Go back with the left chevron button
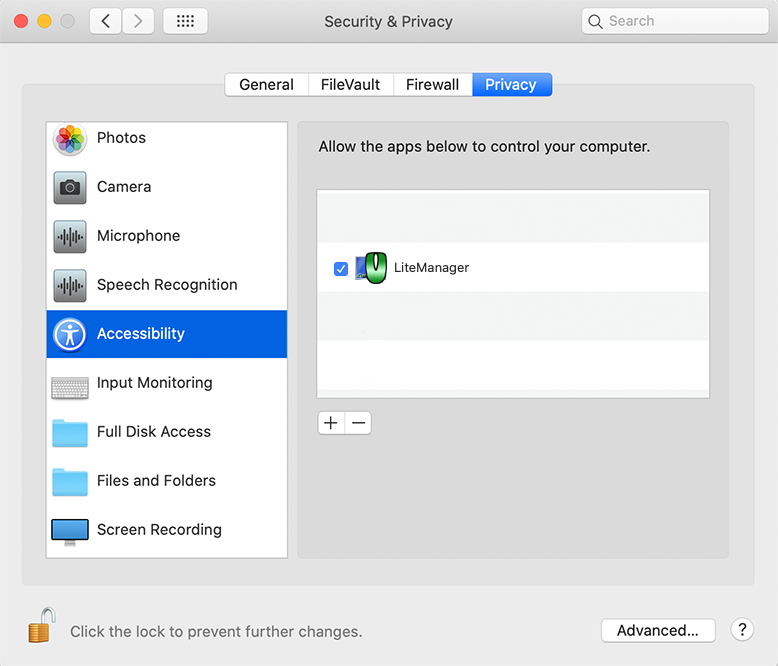 [x=105, y=21]
